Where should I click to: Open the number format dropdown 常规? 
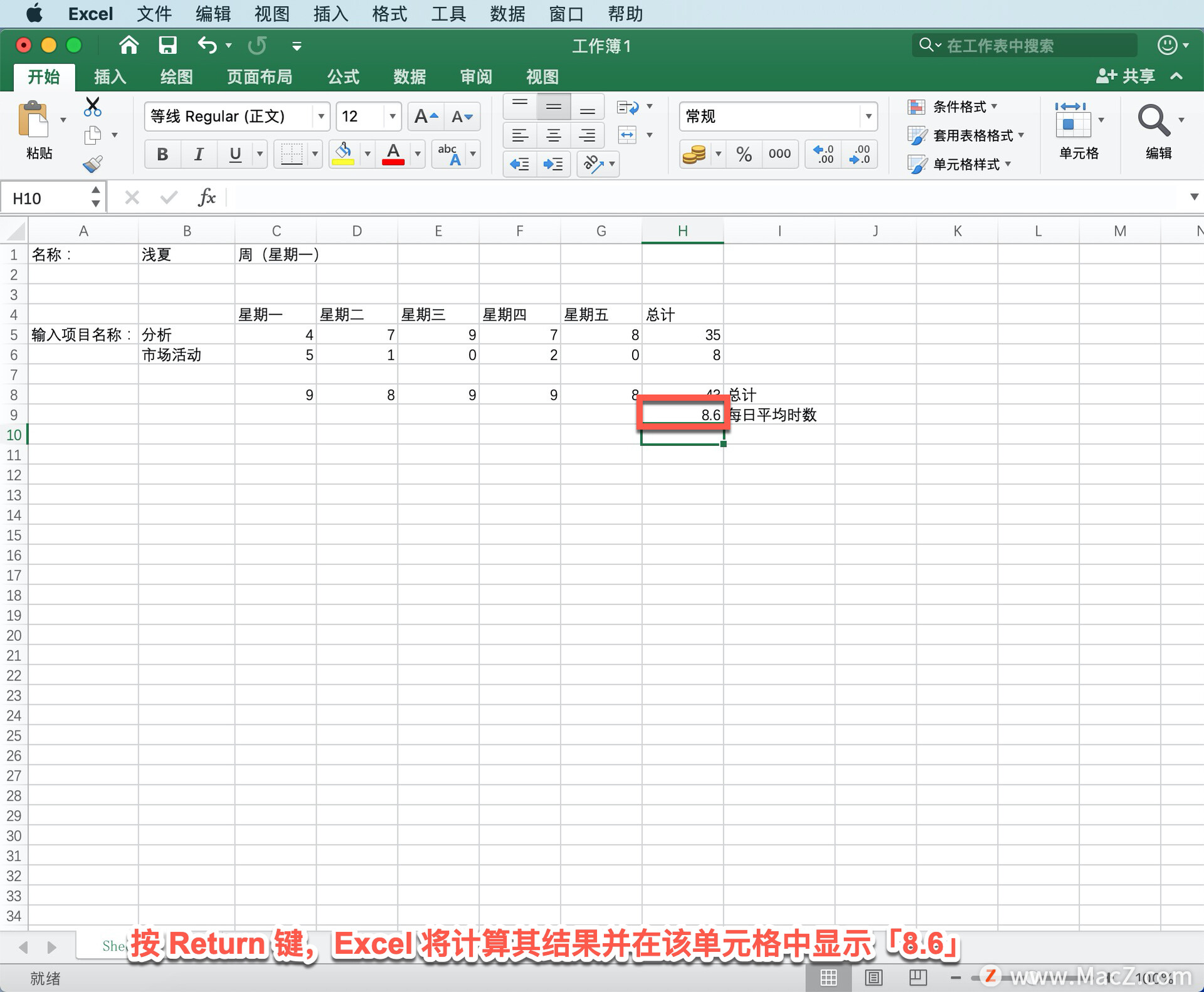[869, 117]
